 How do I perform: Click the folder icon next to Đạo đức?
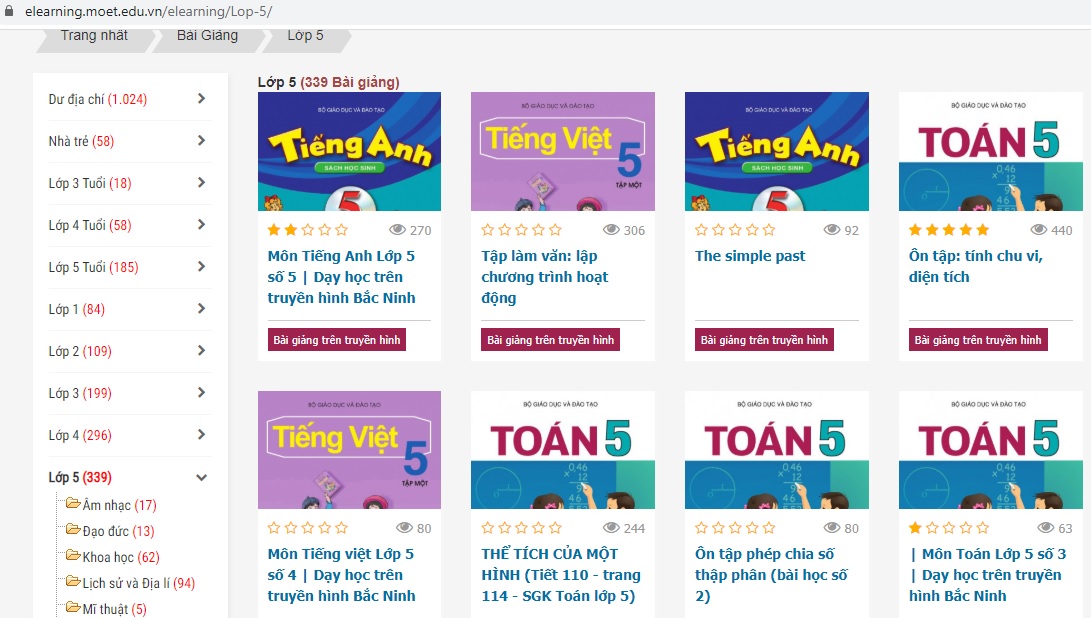[x=73, y=529]
